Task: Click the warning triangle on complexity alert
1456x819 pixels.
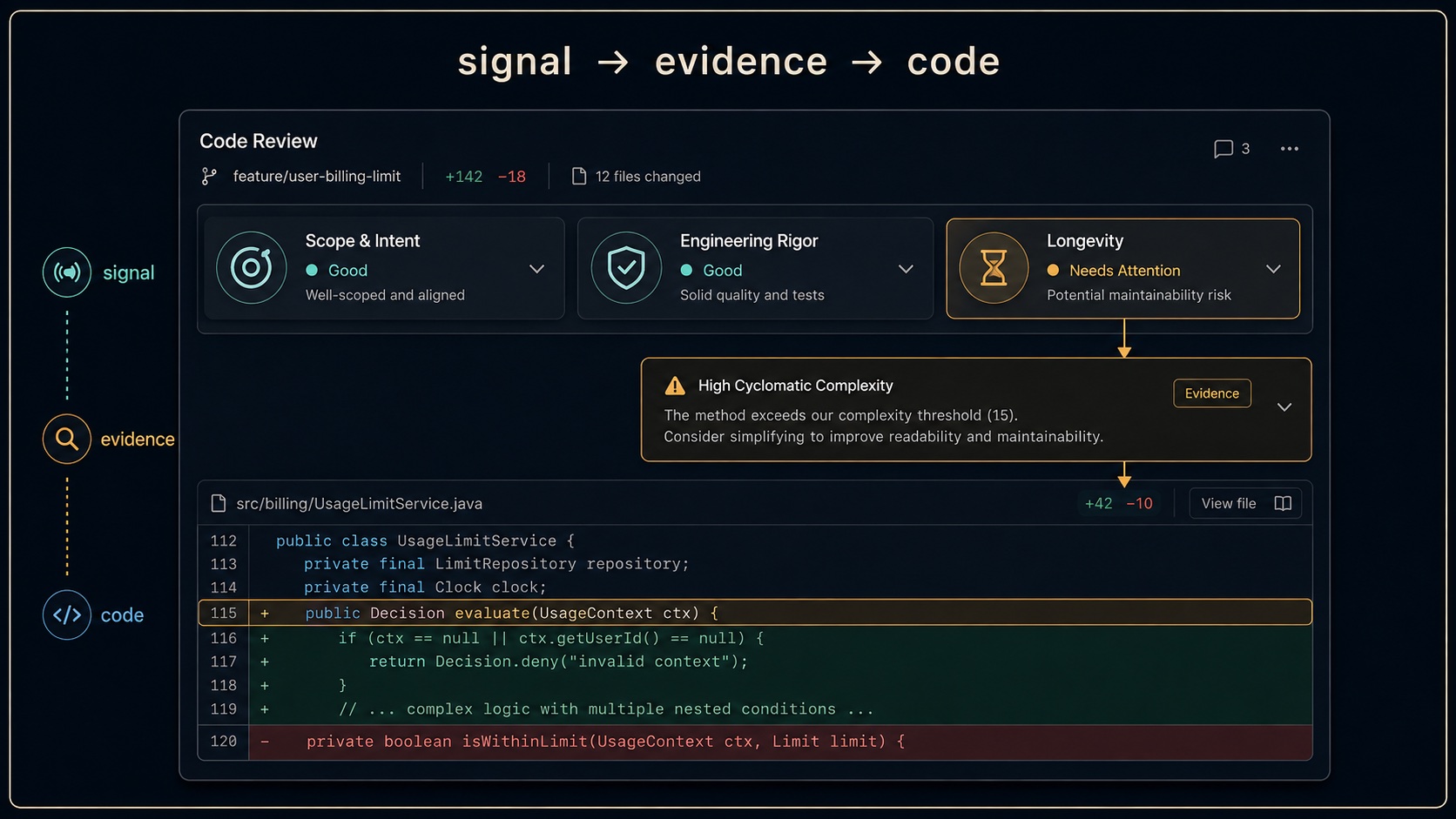Action: pos(675,386)
